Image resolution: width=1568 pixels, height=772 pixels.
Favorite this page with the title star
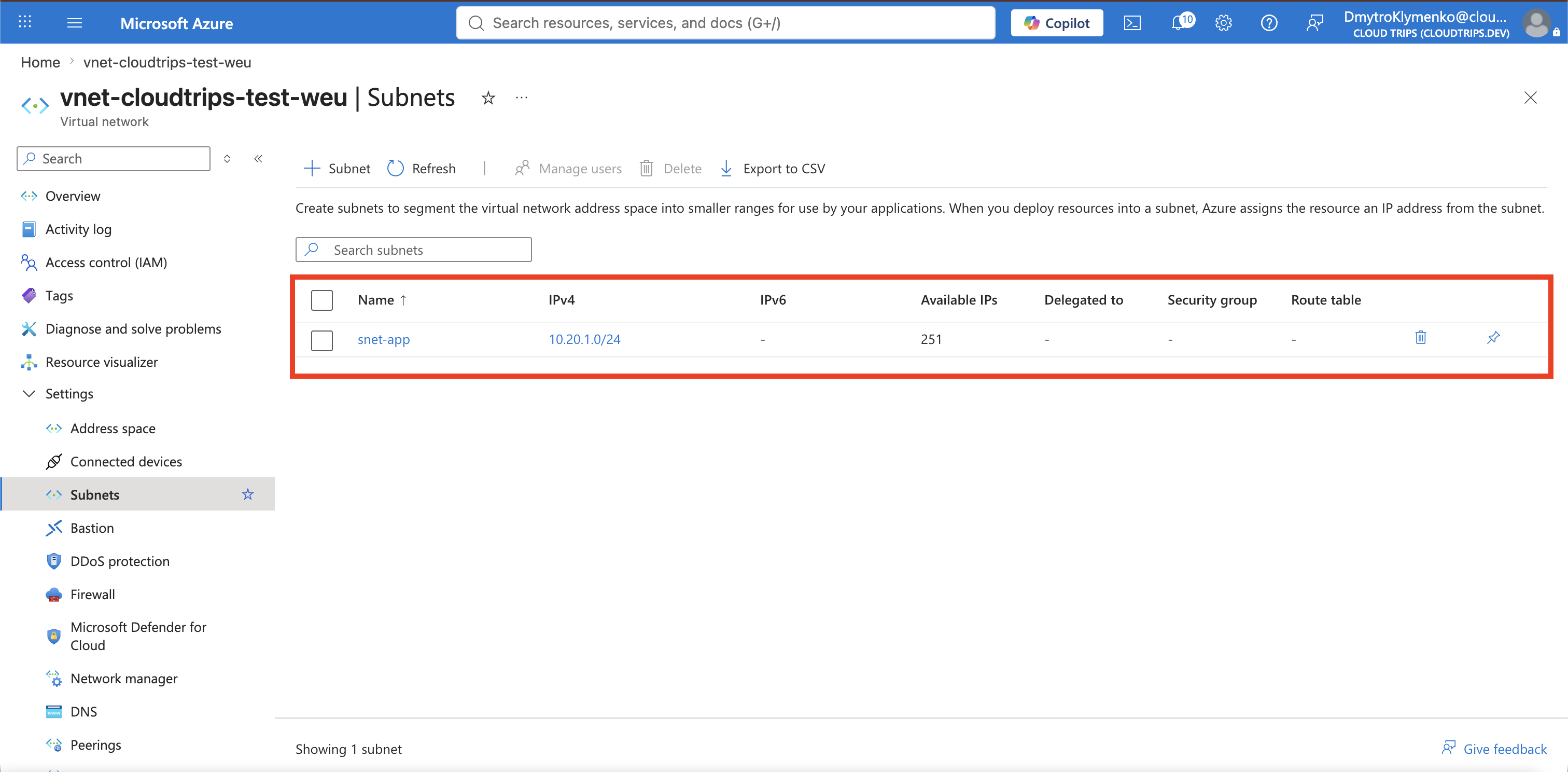pyautogui.click(x=488, y=98)
